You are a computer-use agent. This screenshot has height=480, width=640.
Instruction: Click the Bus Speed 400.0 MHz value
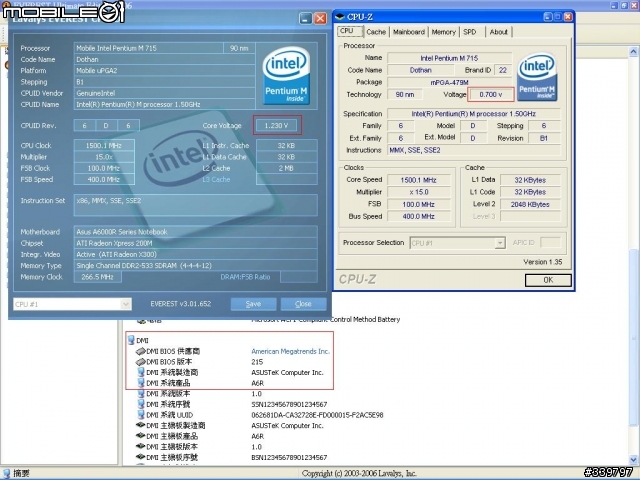click(418, 216)
